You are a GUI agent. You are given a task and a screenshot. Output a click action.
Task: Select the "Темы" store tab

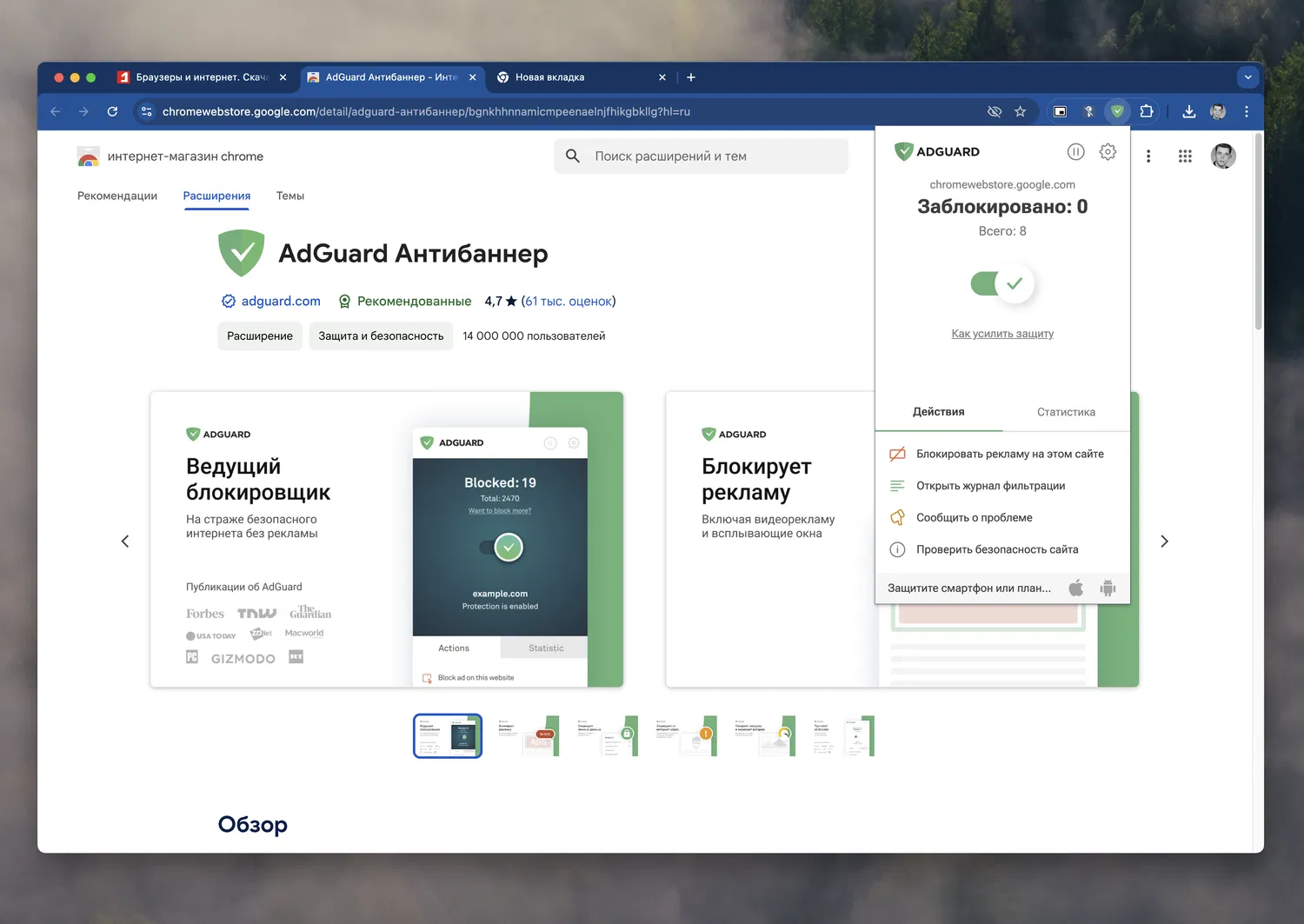(x=290, y=196)
